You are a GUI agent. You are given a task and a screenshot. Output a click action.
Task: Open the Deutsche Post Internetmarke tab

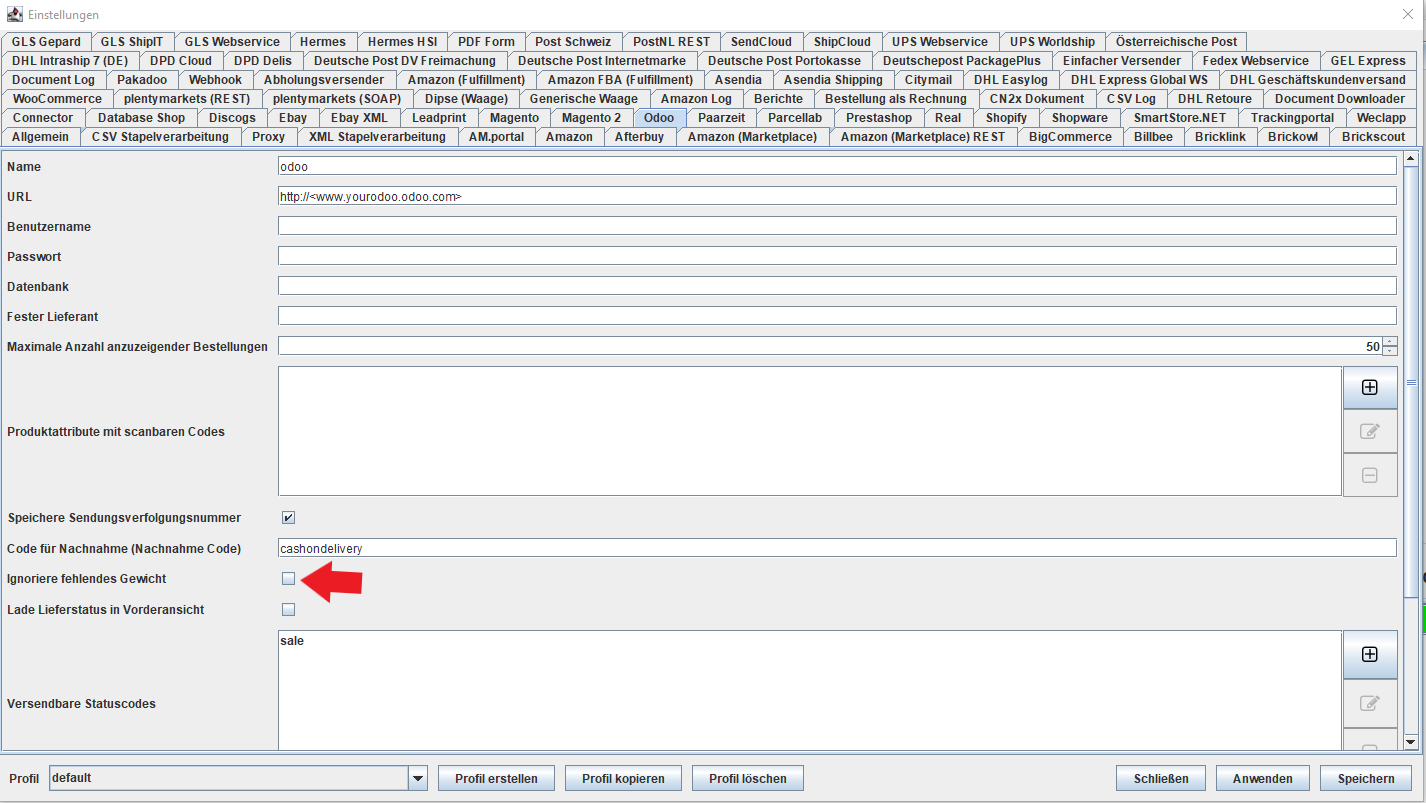click(602, 61)
